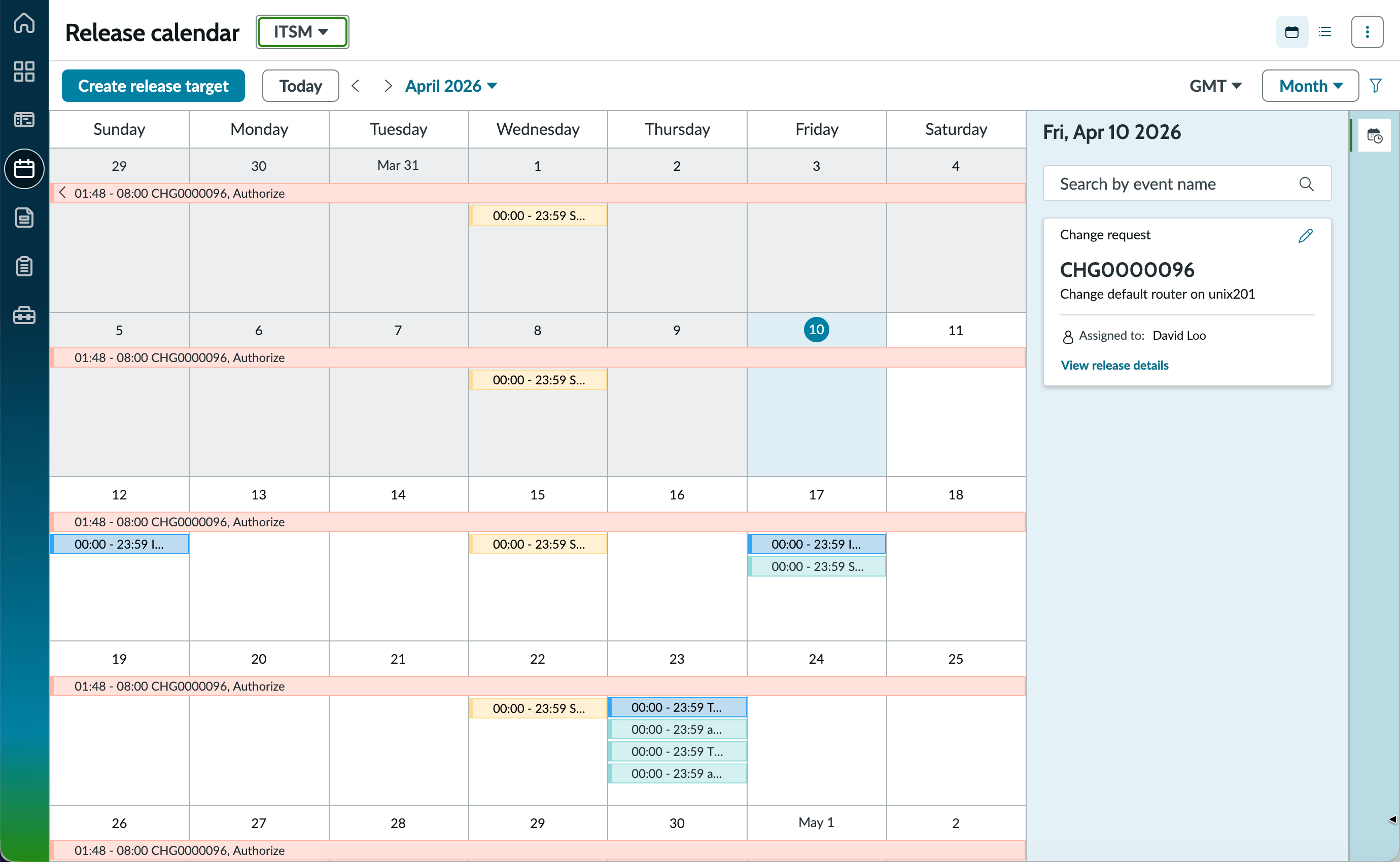Open CHG0000096 event bar in week of 5
The width and height of the screenshot is (1400, 862).
(x=538, y=357)
